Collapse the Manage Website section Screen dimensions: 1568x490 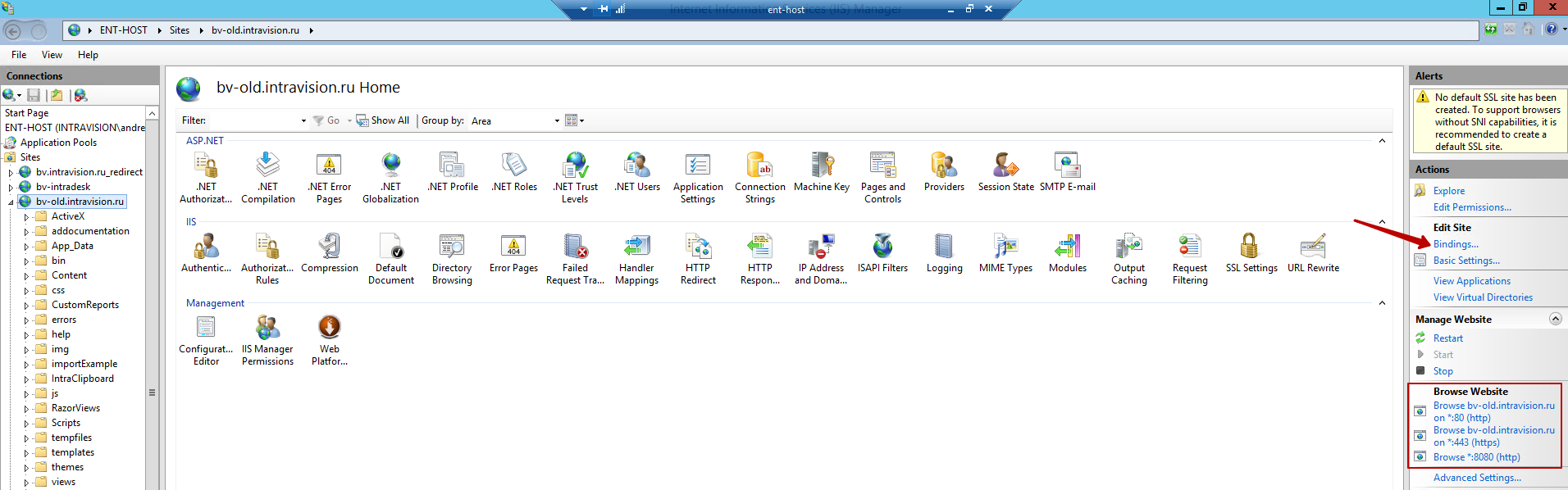pos(1555,319)
